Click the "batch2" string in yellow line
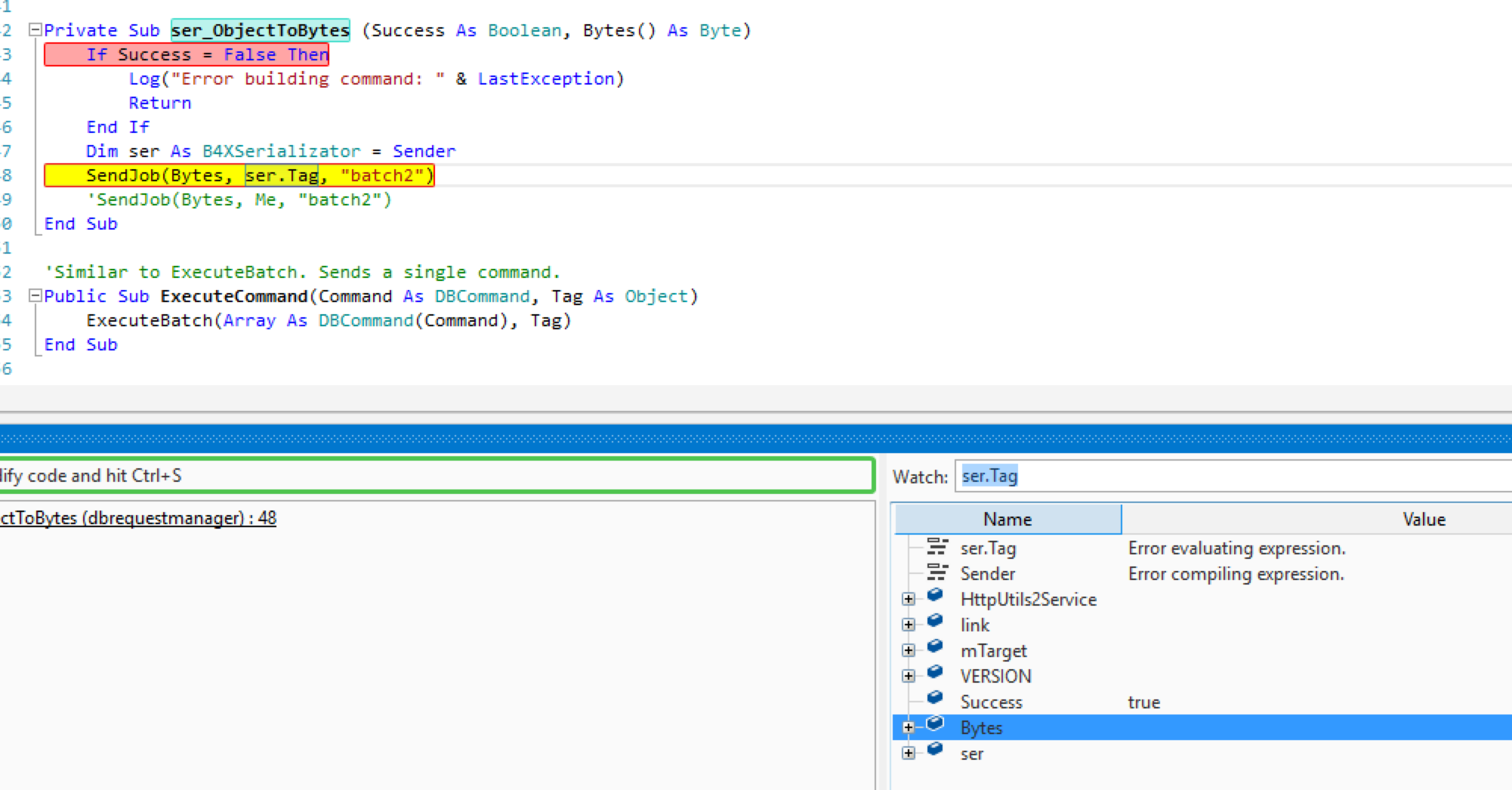1512x790 pixels. pos(384,175)
